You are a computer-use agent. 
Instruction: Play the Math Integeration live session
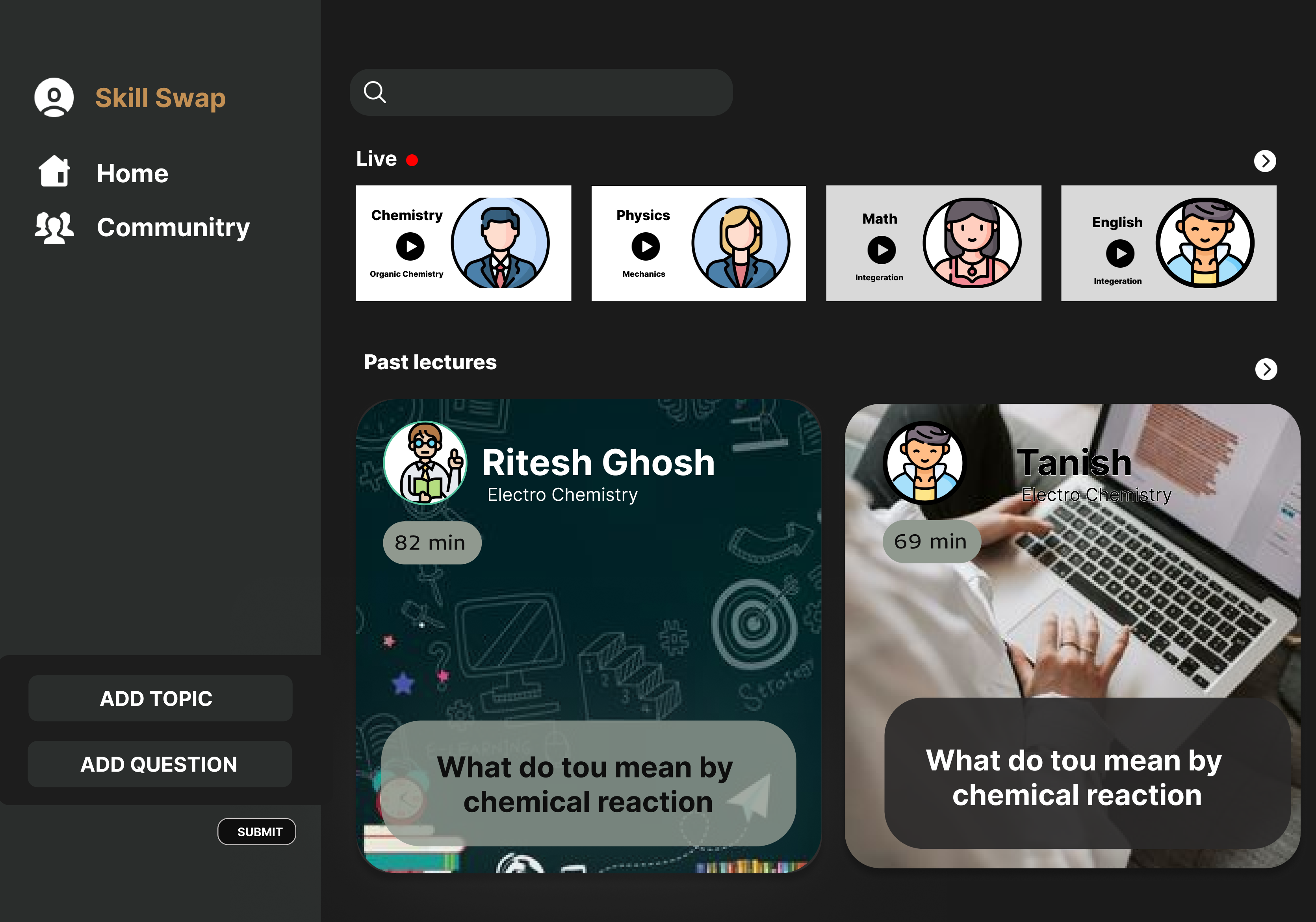tap(882, 250)
